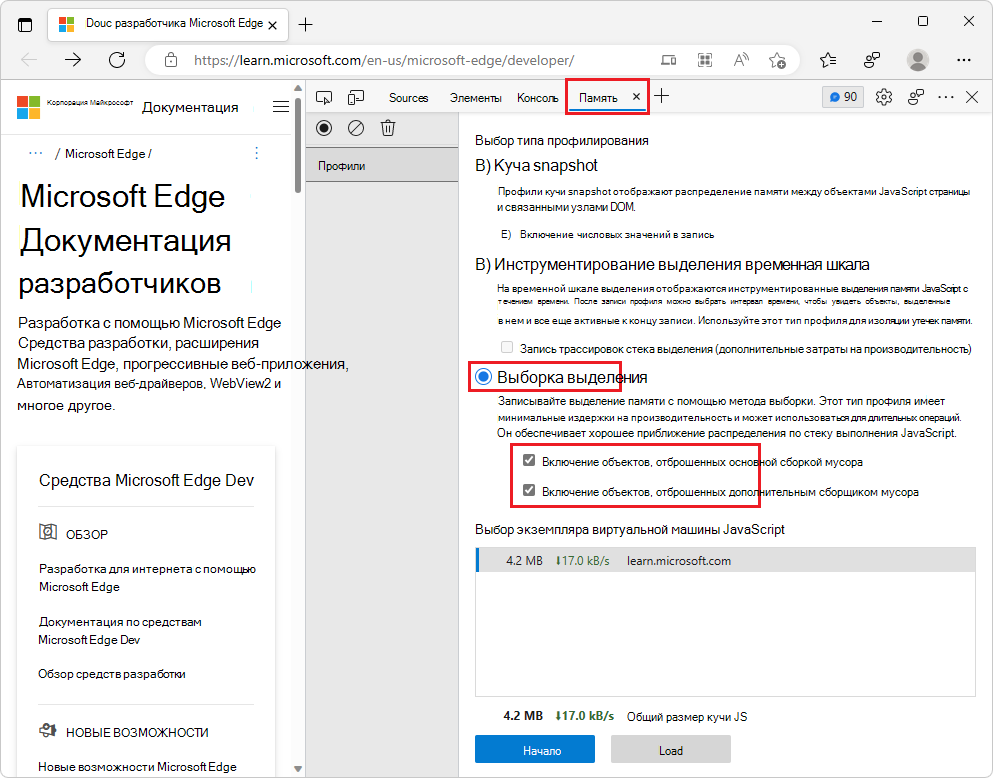Close the Память tab
Screen dimensions: 993x778
coord(636,96)
